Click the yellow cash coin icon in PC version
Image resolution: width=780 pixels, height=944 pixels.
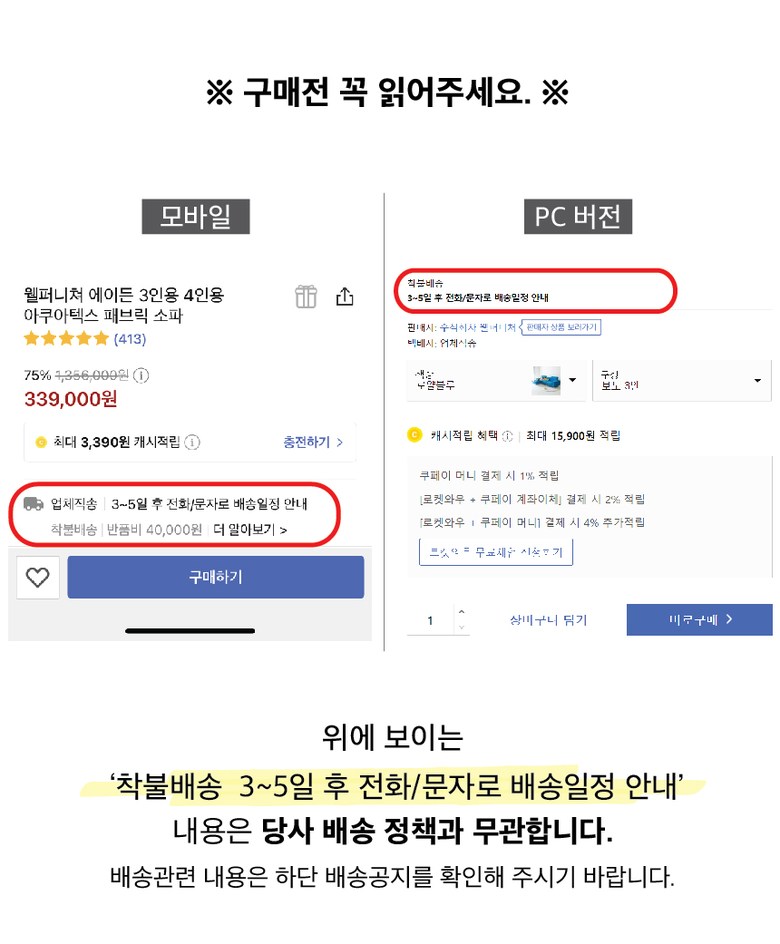(x=415, y=435)
